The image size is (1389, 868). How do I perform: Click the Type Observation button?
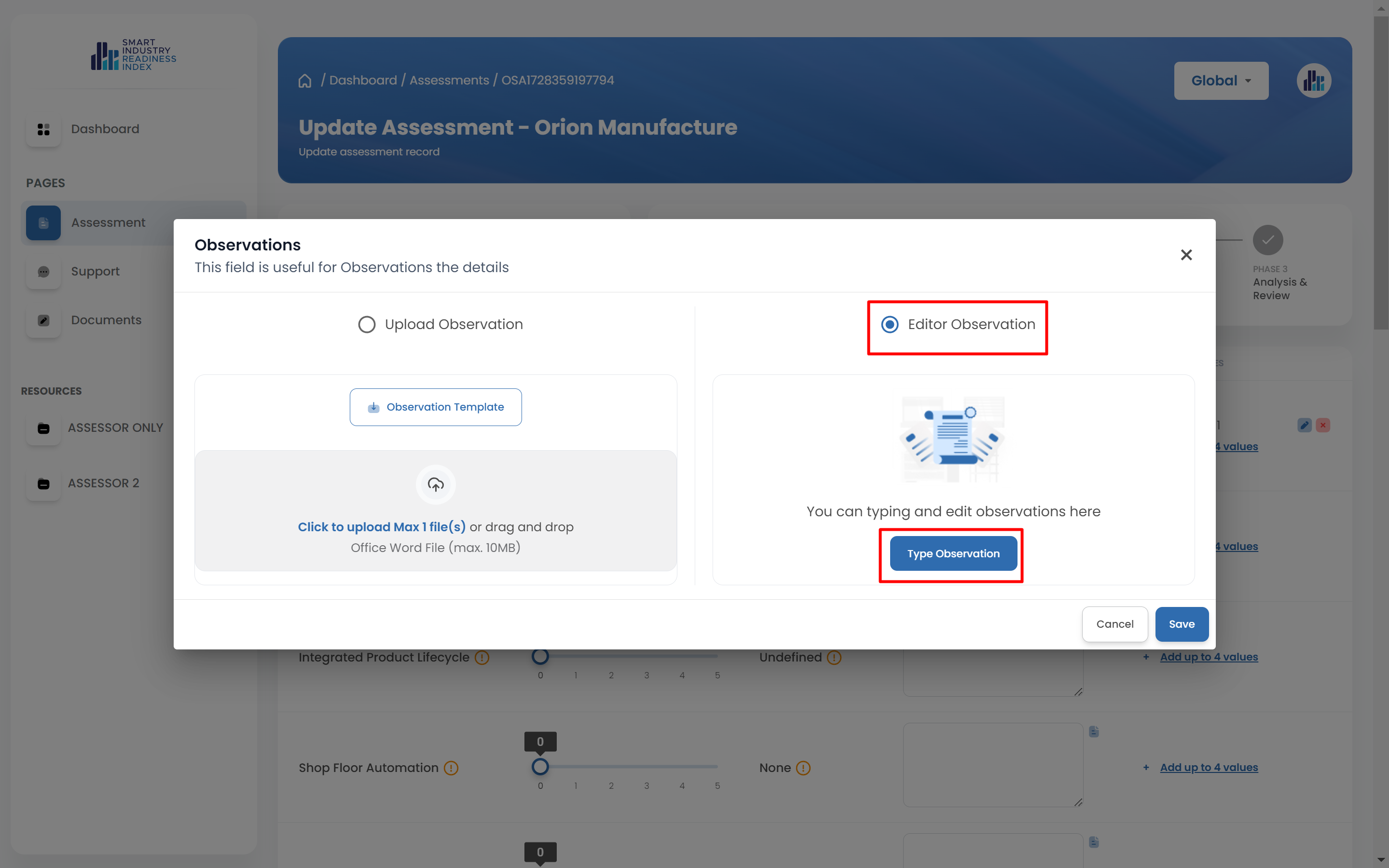pos(953,554)
